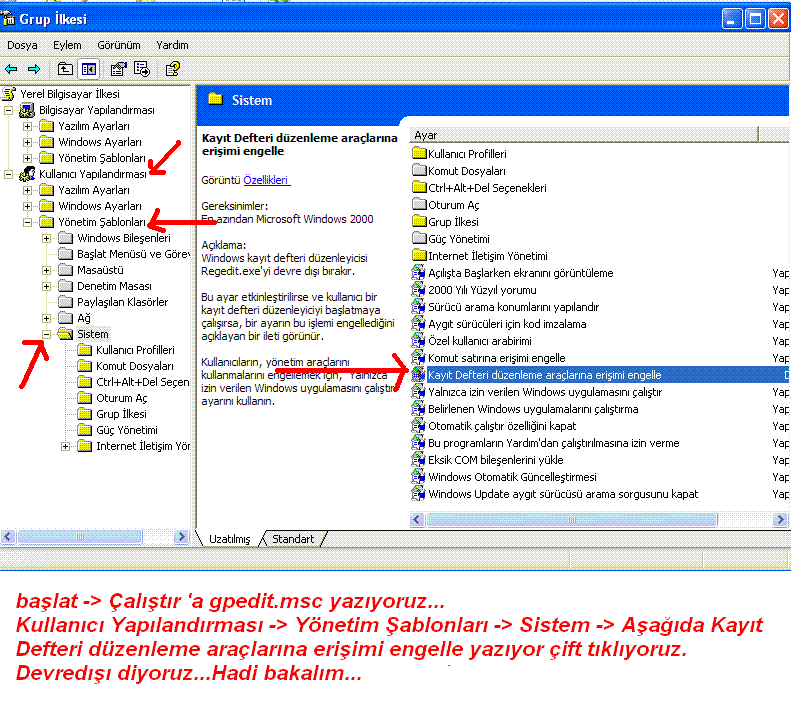Click left arrow of the settings list scrollbar

(x=417, y=519)
